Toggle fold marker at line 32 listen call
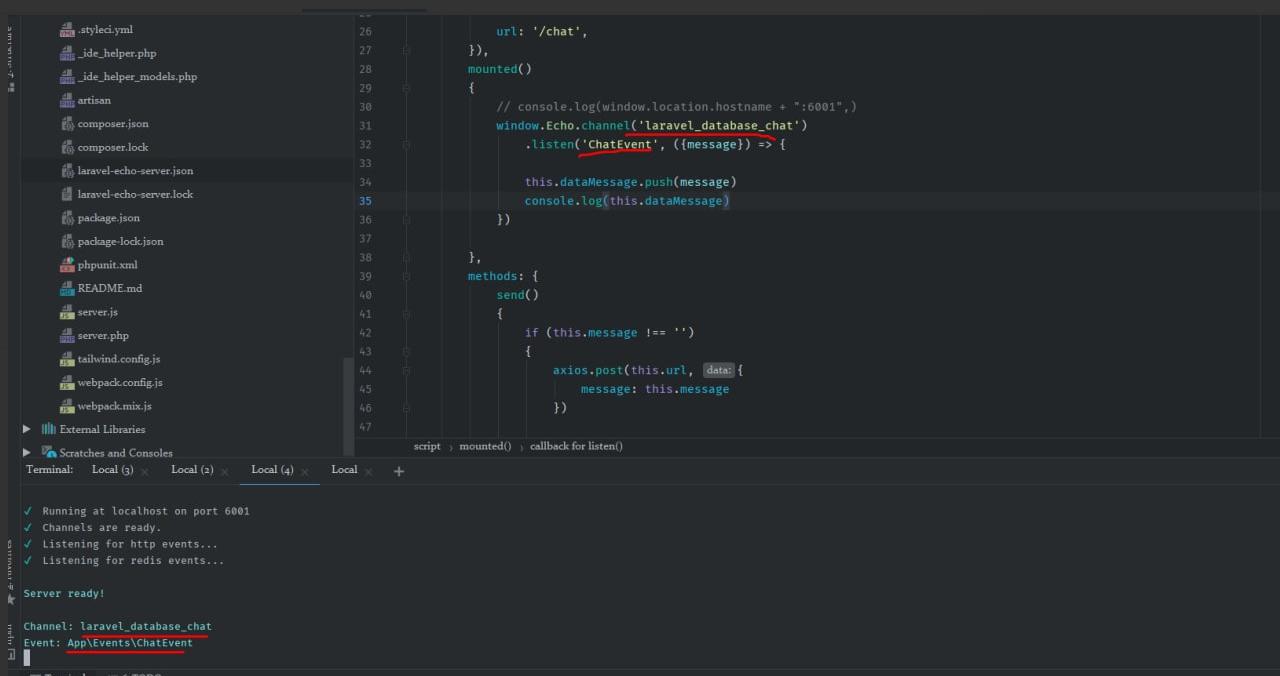1280x676 pixels. click(x=407, y=144)
